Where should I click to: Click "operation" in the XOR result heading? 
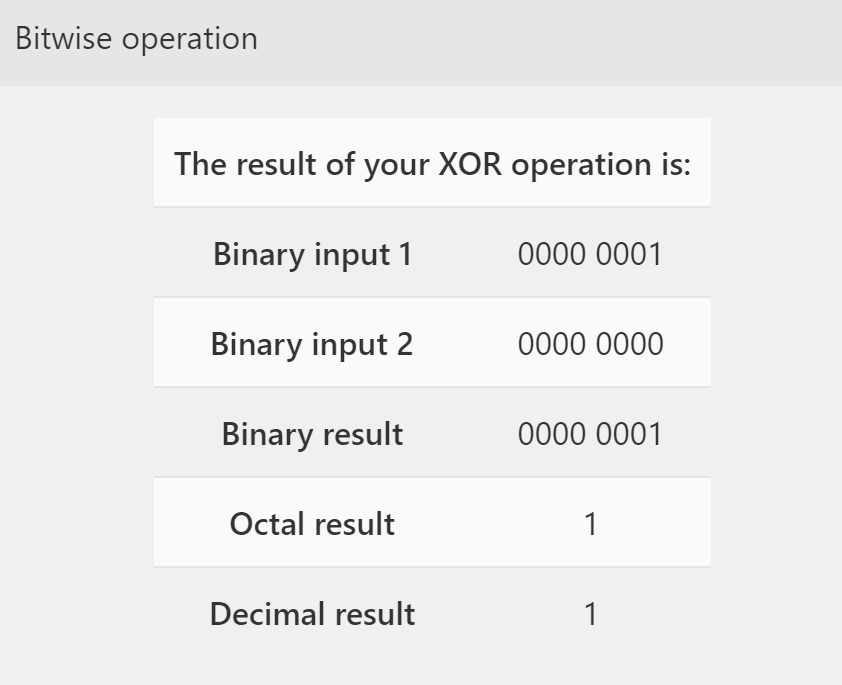click(581, 163)
